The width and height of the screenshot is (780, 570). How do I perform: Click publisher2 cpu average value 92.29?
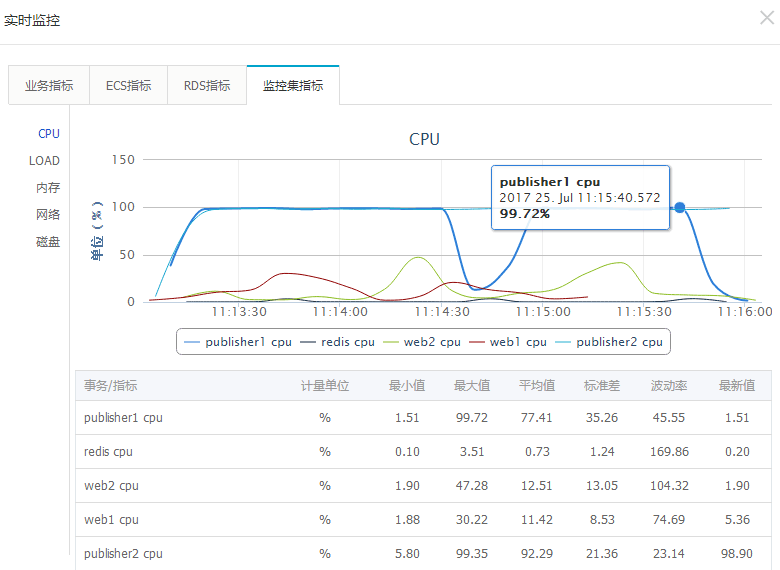tap(537, 554)
